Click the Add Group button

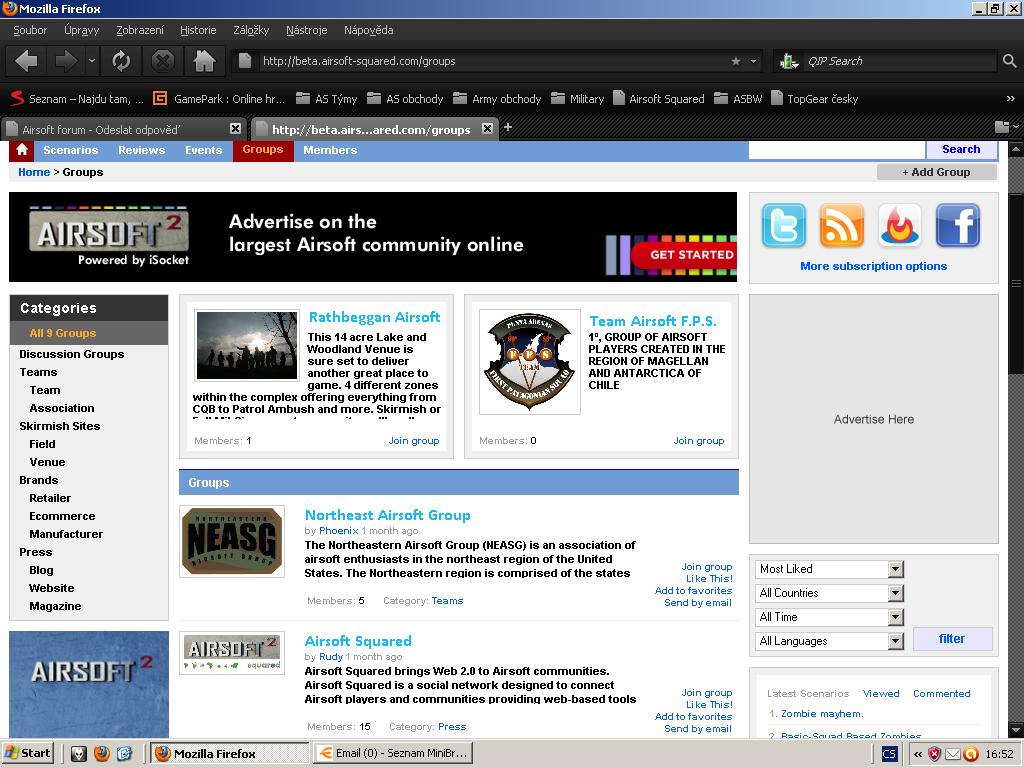point(936,172)
